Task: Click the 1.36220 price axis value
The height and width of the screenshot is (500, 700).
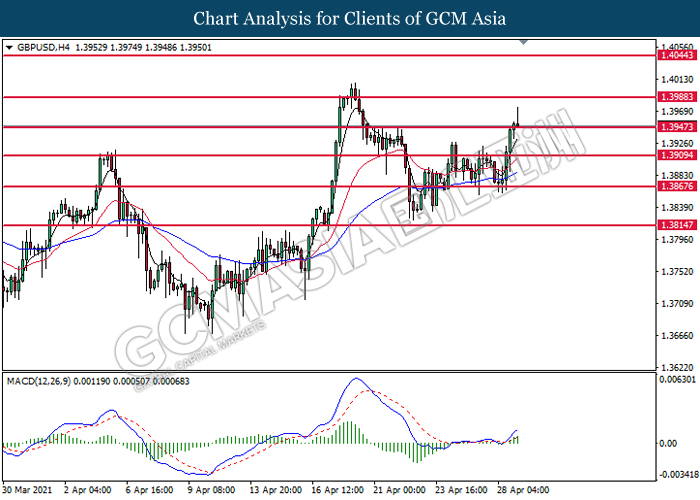Action: pyautogui.click(x=677, y=367)
